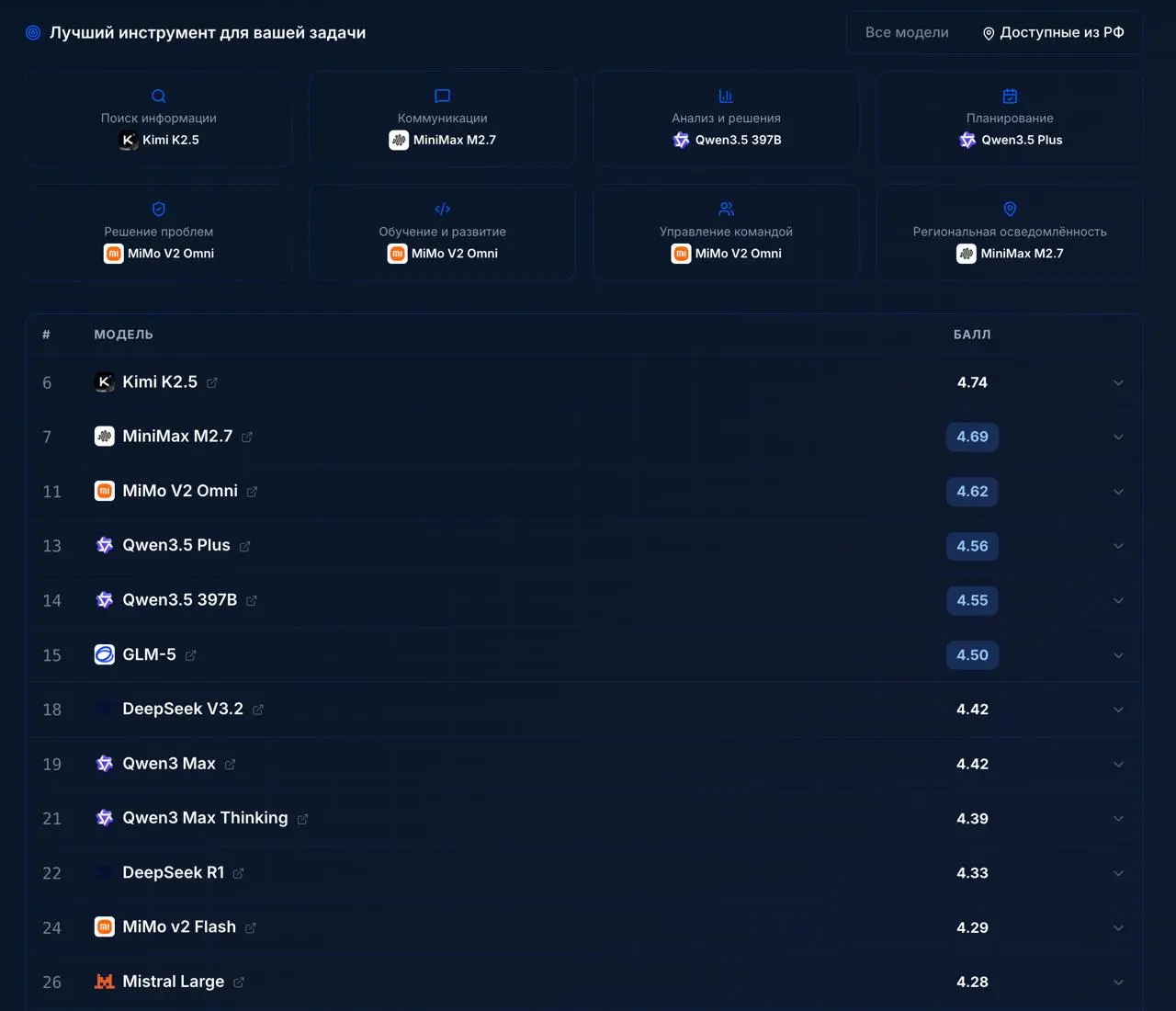Image resolution: width=1176 pixels, height=1011 pixels.
Task: Click the "Mistral Large" model name
Action: tap(174, 982)
